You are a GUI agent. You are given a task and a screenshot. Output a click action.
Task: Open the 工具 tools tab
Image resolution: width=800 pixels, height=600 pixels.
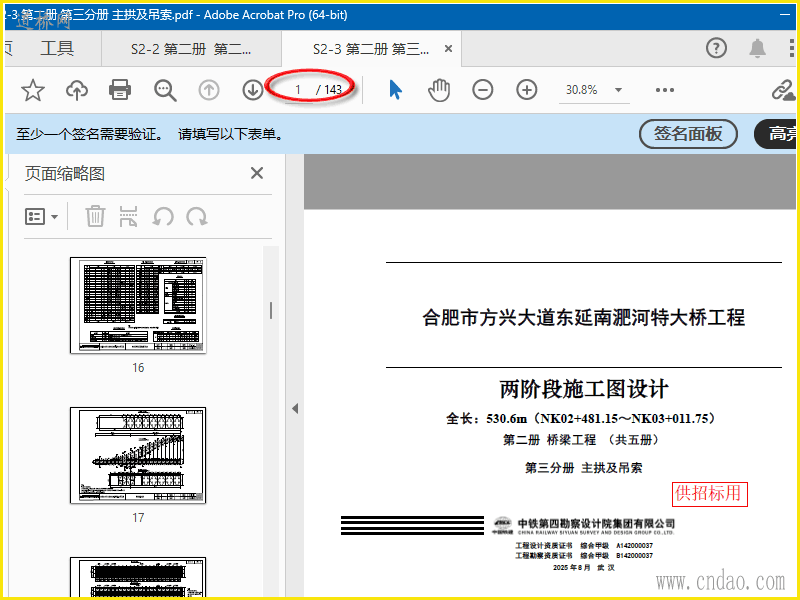pos(57,48)
